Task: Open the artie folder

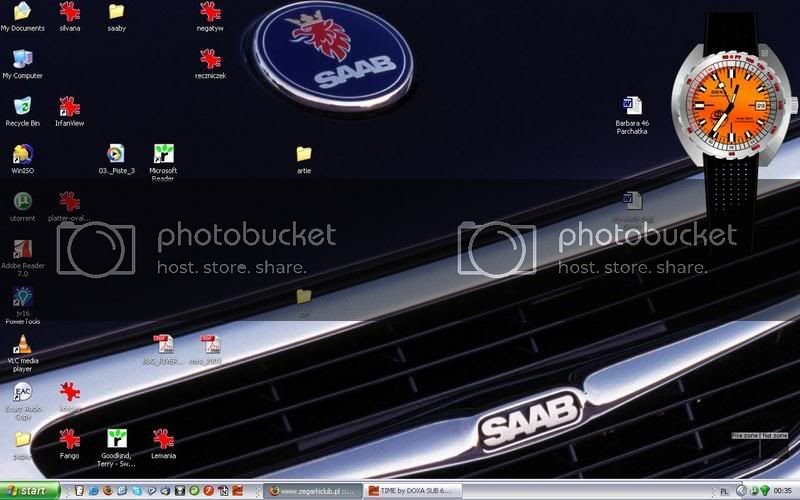Action: [304, 159]
